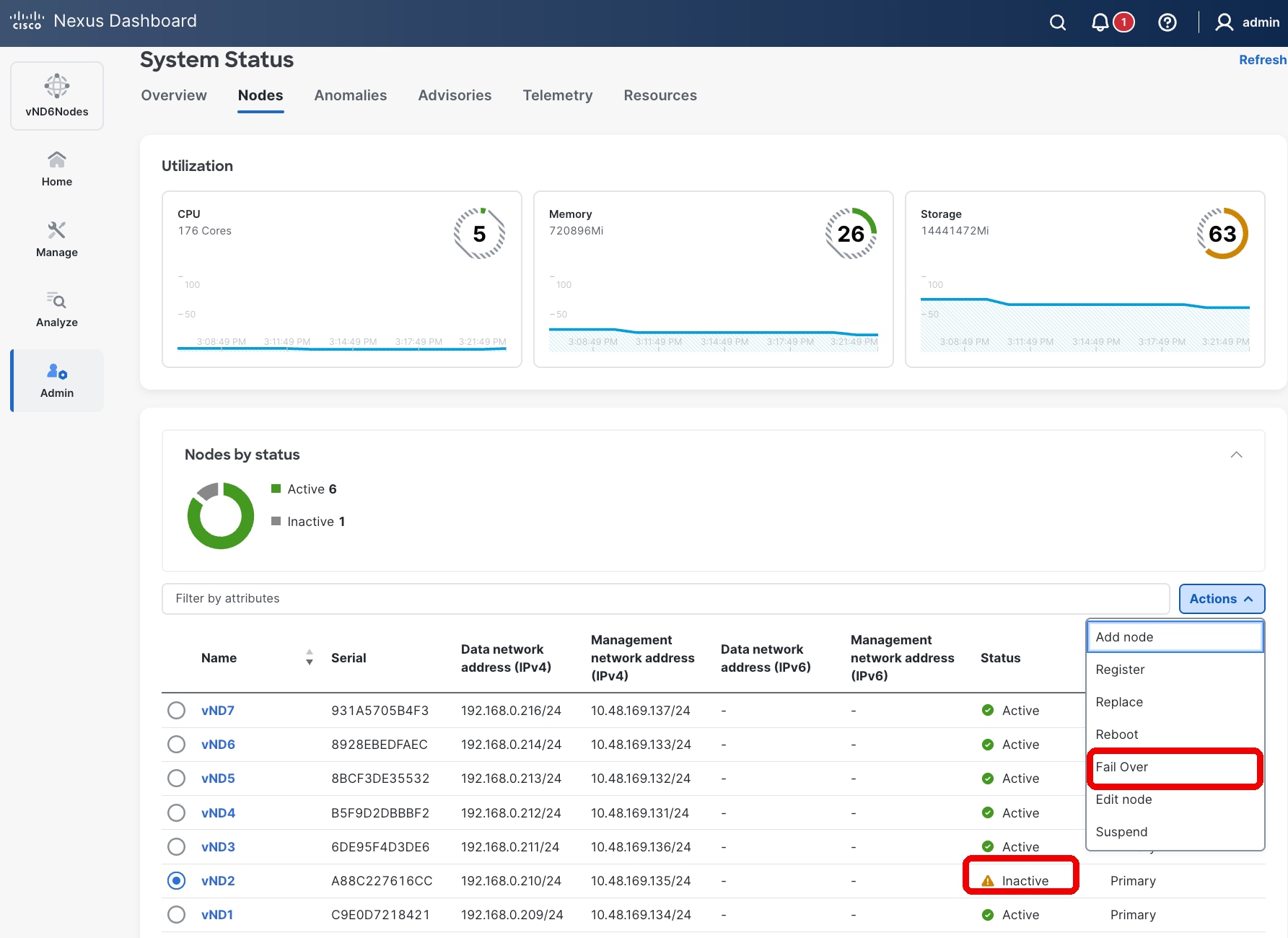1288x938 pixels.
Task: Open notifications bell icon
Action: coord(1100,22)
